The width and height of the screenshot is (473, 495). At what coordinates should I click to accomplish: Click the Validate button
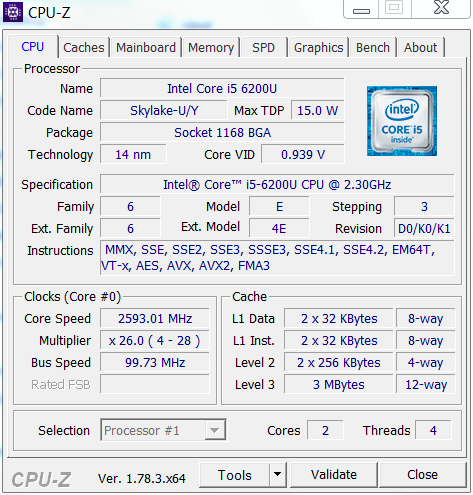click(x=334, y=475)
